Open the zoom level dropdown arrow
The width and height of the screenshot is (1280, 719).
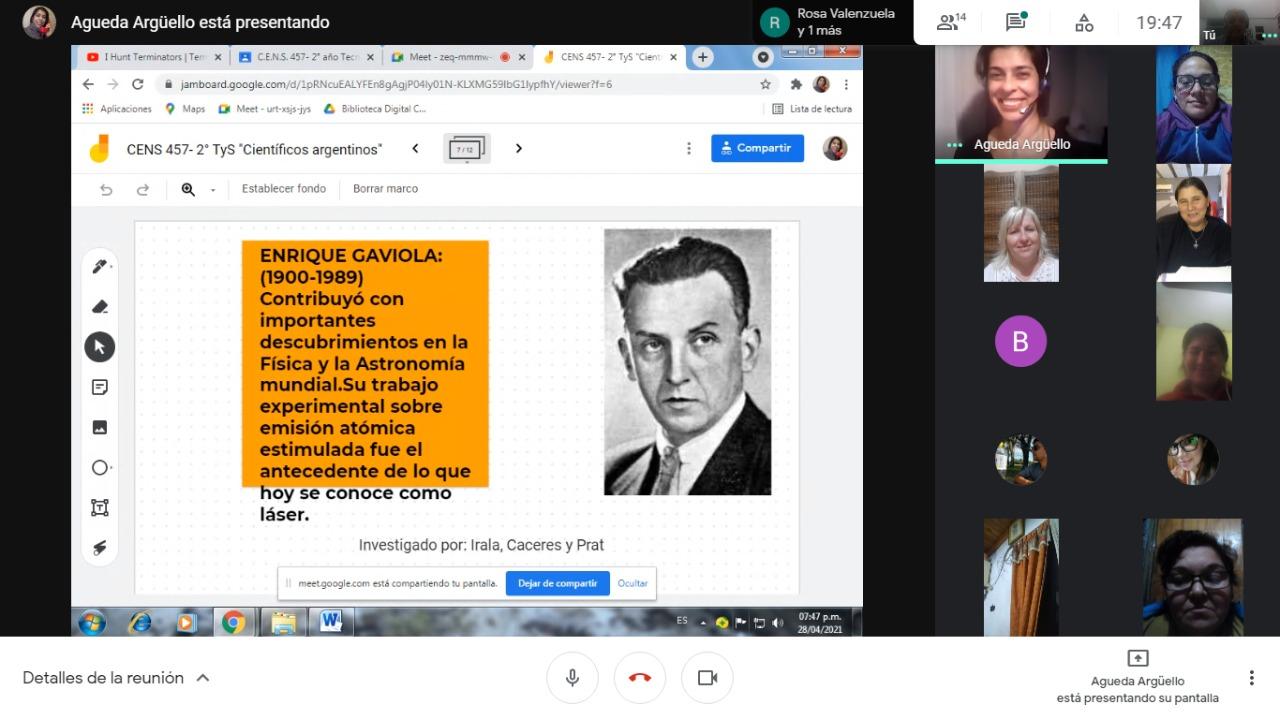click(213, 190)
